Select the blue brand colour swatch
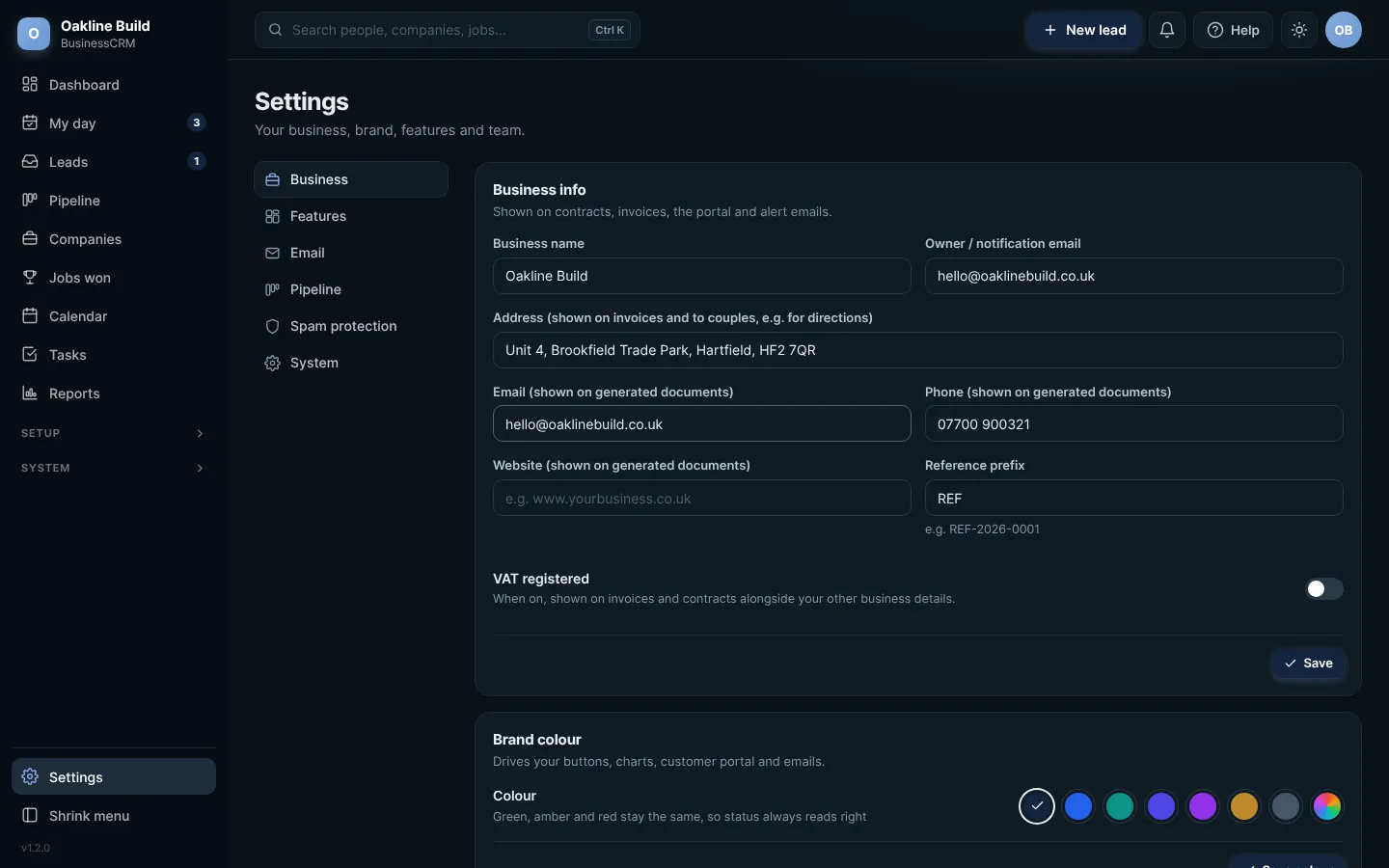Image resolution: width=1389 pixels, height=868 pixels. (1078, 806)
